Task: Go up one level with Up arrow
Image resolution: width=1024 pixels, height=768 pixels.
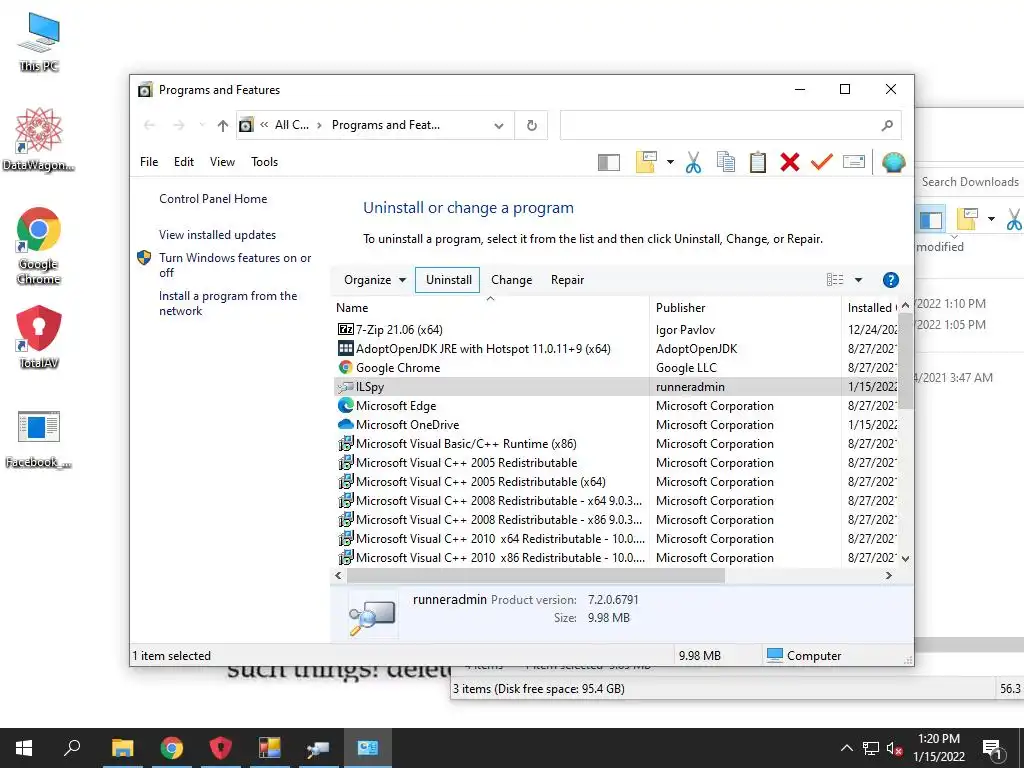Action: click(223, 125)
